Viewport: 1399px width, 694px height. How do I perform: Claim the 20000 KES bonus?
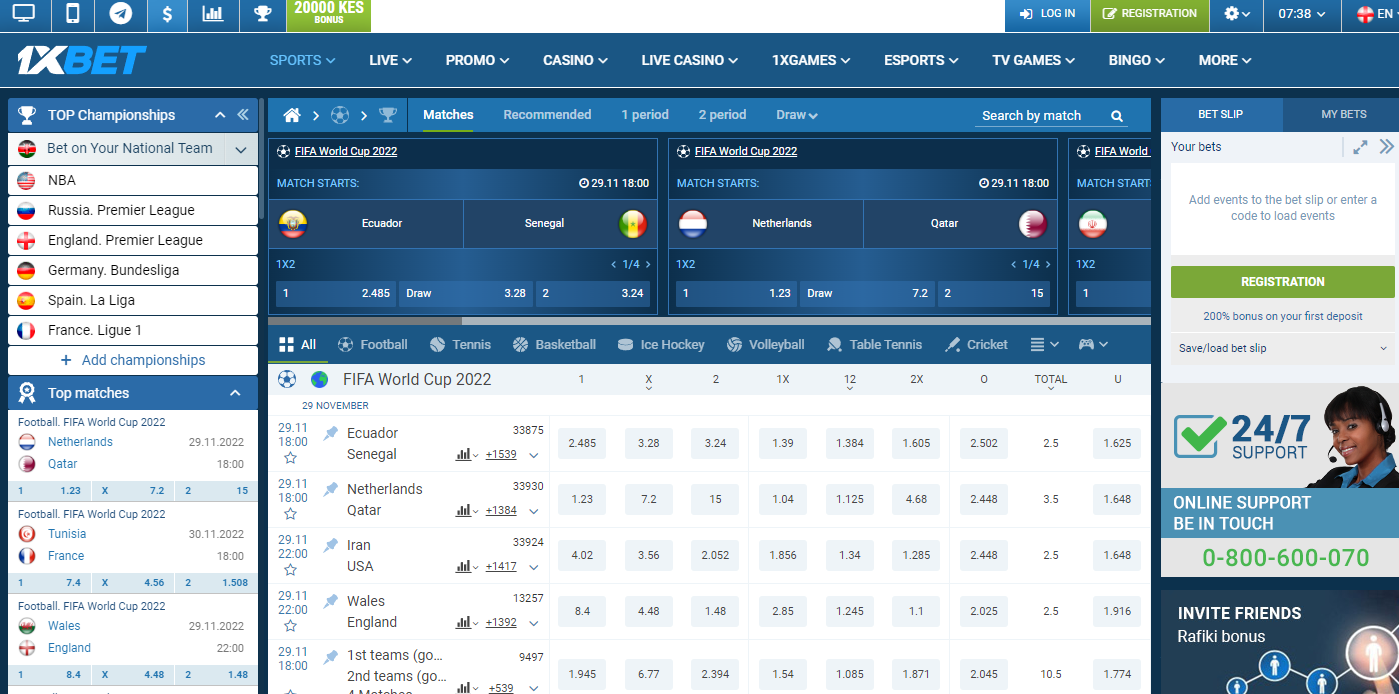[x=328, y=13]
